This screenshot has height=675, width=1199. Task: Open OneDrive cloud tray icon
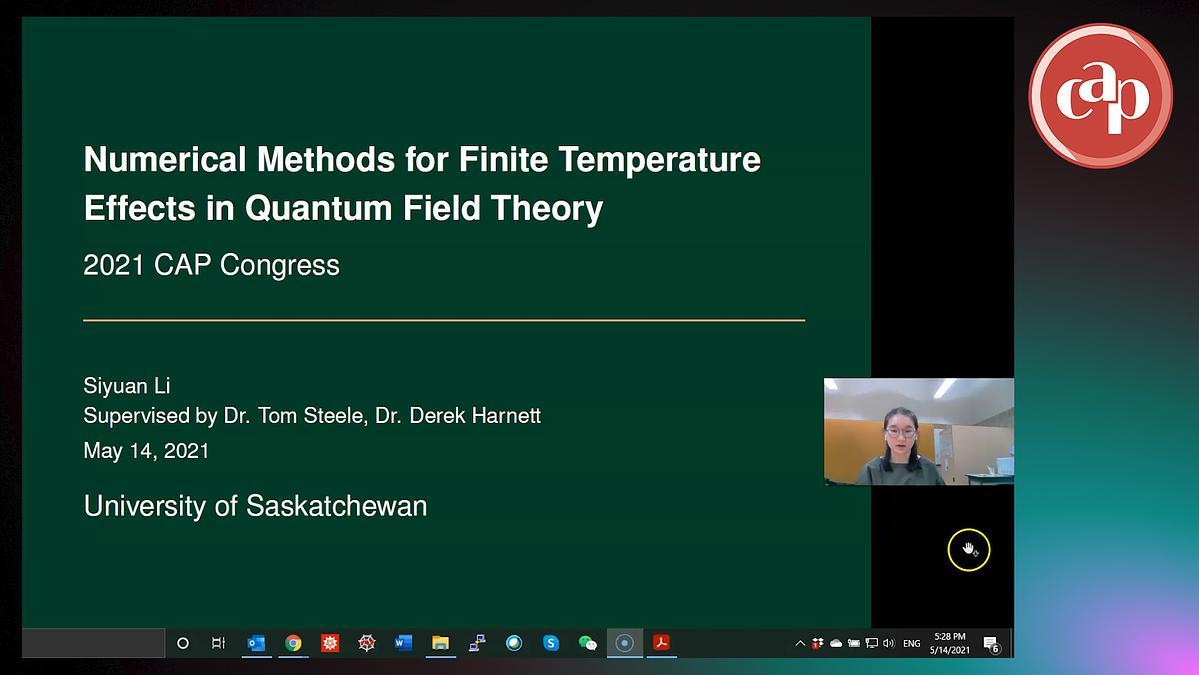tap(836, 644)
